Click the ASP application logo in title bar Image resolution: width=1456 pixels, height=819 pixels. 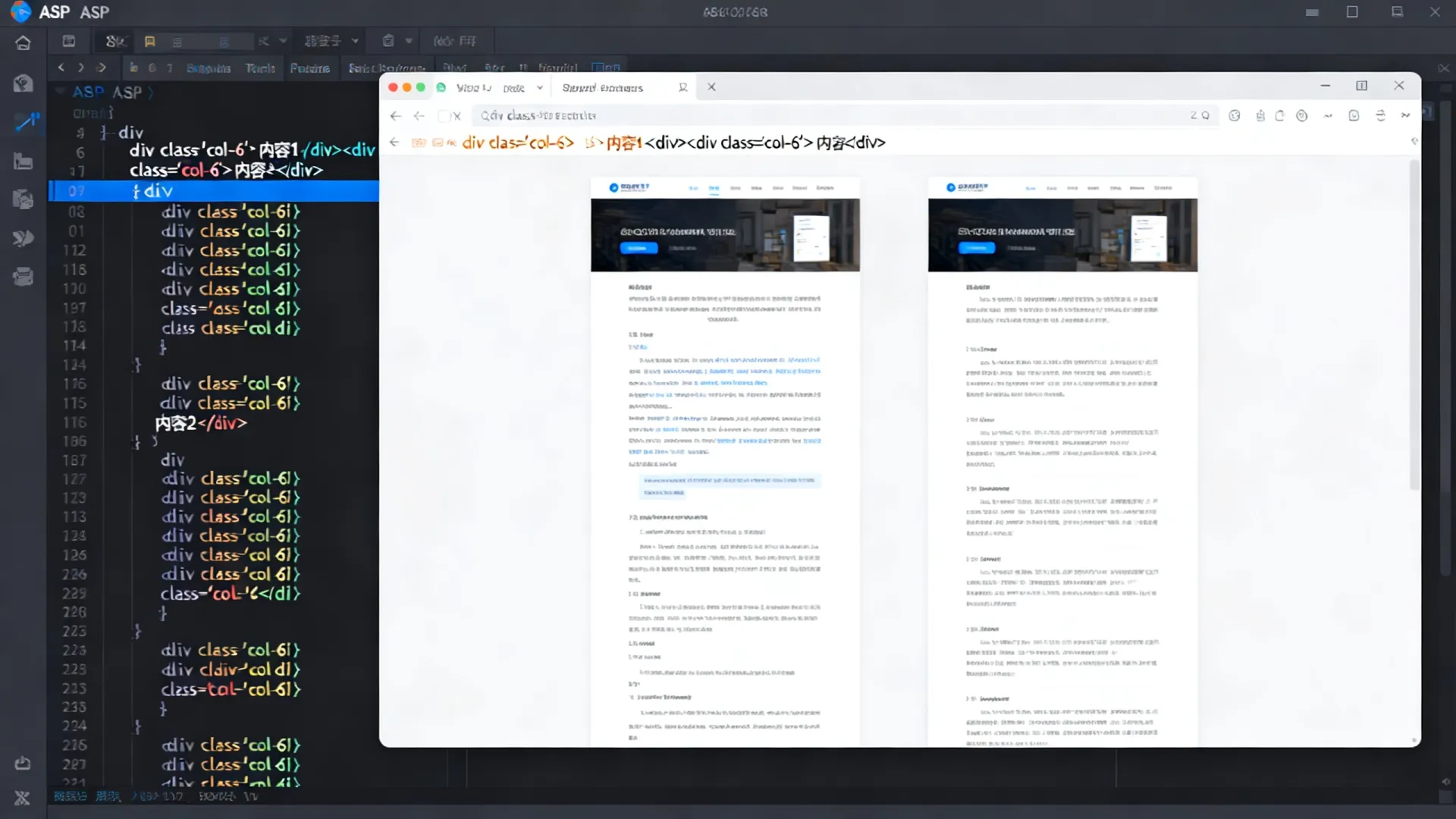[20, 12]
